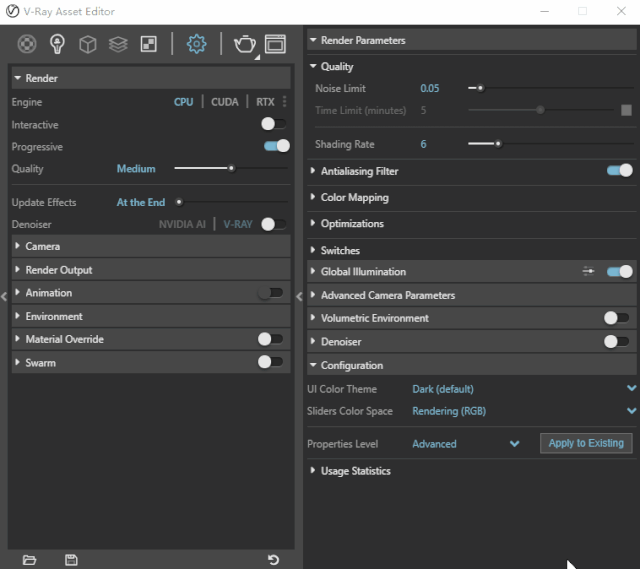The image size is (640, 569).
Task: Click the Global Illumination settings sliders icon
Action: 589,271
